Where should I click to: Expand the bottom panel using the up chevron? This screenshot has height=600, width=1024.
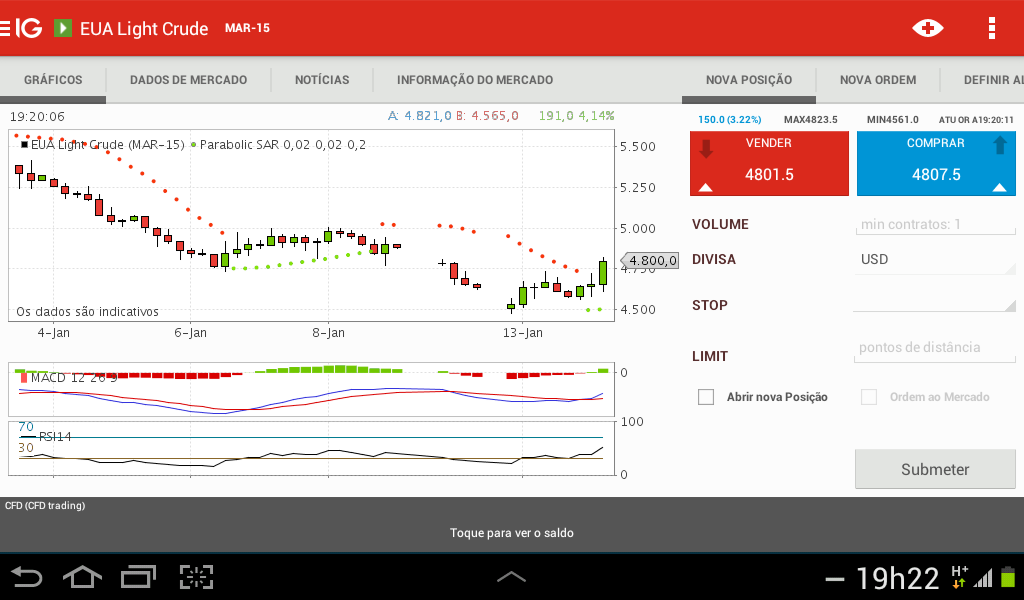point(511,576)
